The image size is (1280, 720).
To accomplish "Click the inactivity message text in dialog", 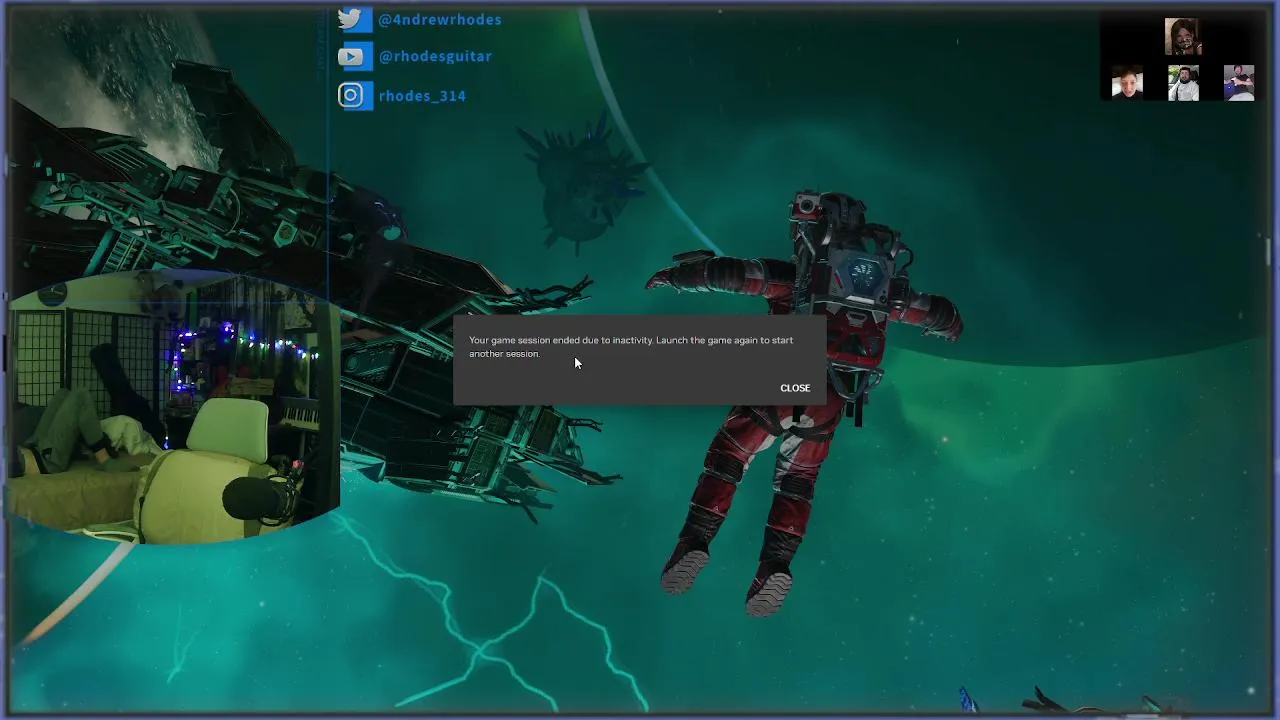I will 631,347.
